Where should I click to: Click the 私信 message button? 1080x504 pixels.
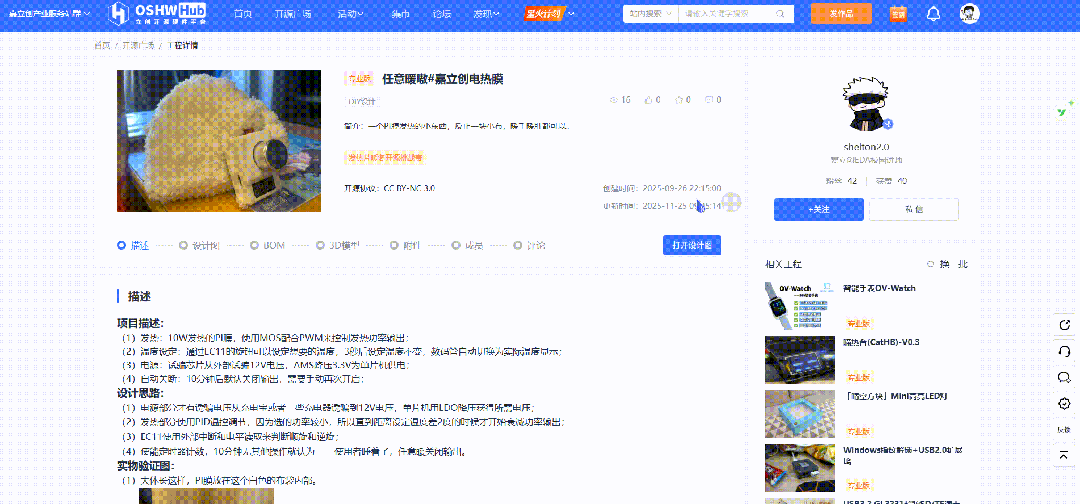[x=914, y=209]
